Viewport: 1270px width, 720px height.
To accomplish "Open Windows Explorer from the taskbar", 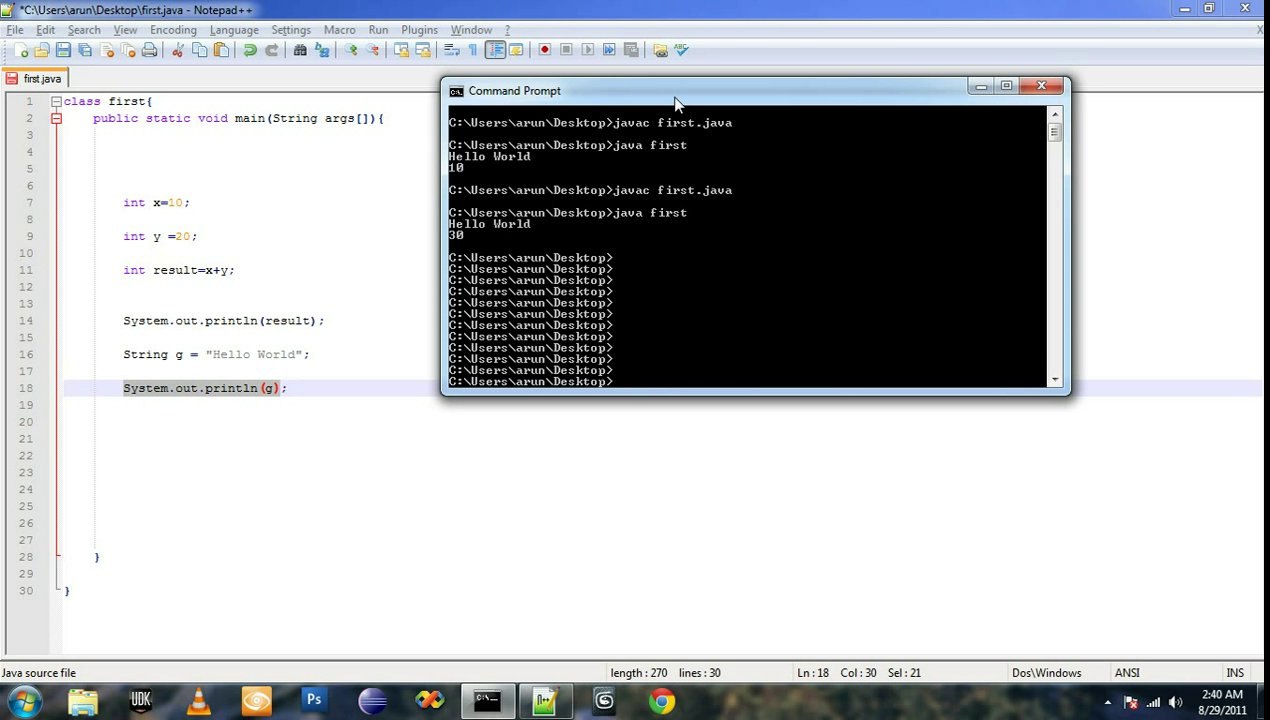I will point(83,701).
